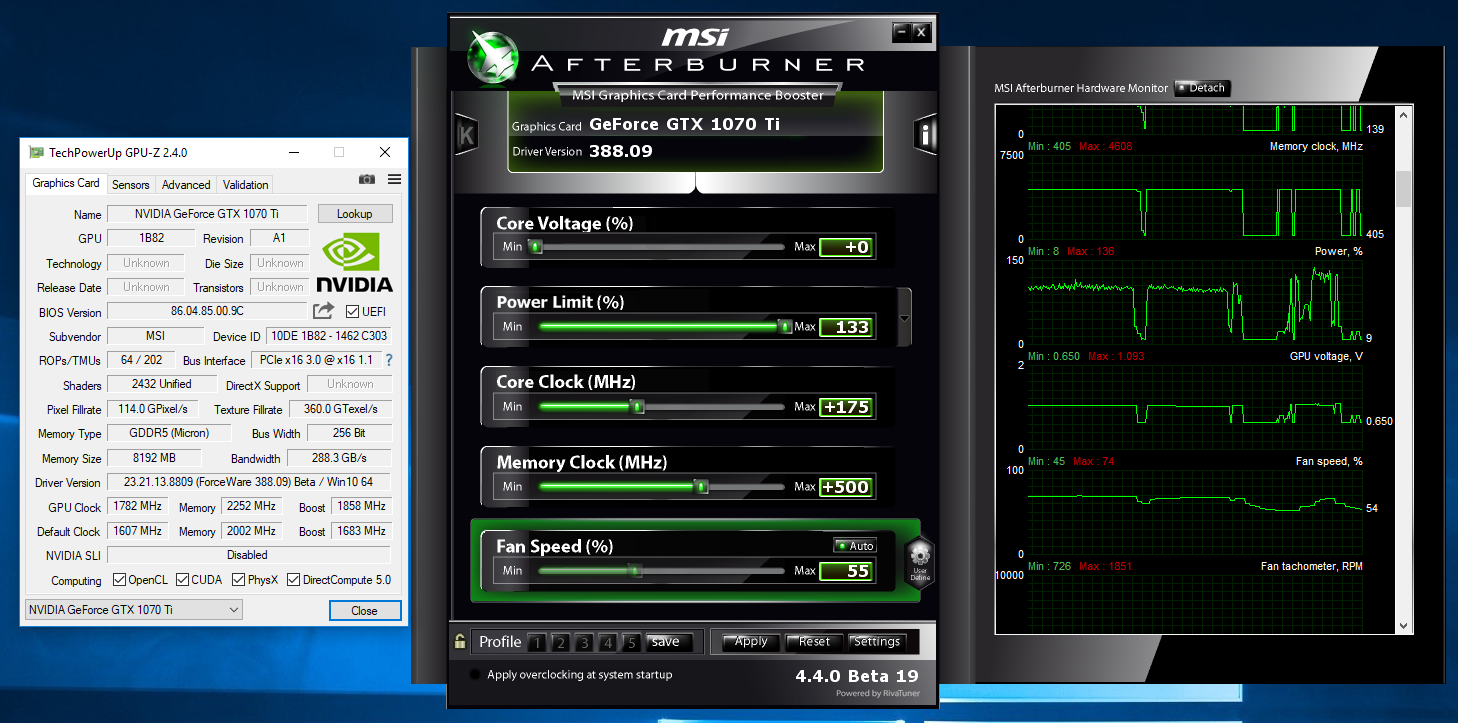The height and width of the screenshot is (723, 1458).
Task: Select Afterburner profile slot 1
Action: [537, 642]
